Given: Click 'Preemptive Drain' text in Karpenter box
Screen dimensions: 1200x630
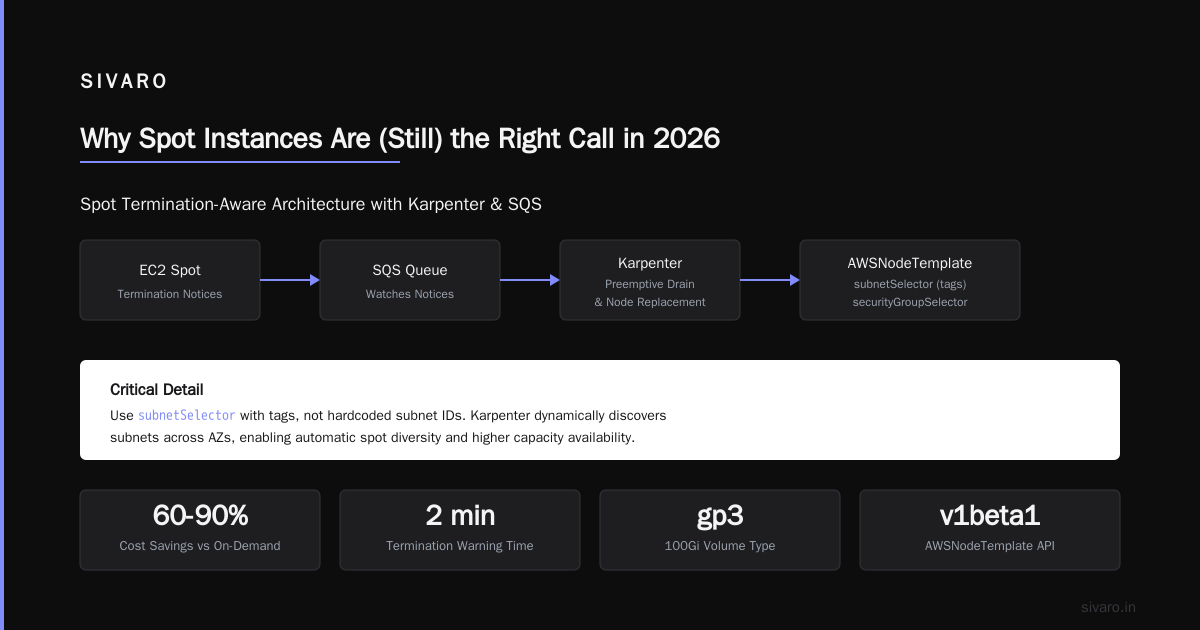Looking at the screenshot, I should 650,284.
